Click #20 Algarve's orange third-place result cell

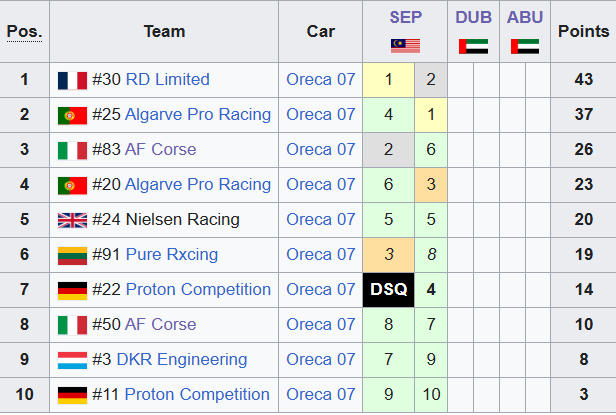coord(431,185)
